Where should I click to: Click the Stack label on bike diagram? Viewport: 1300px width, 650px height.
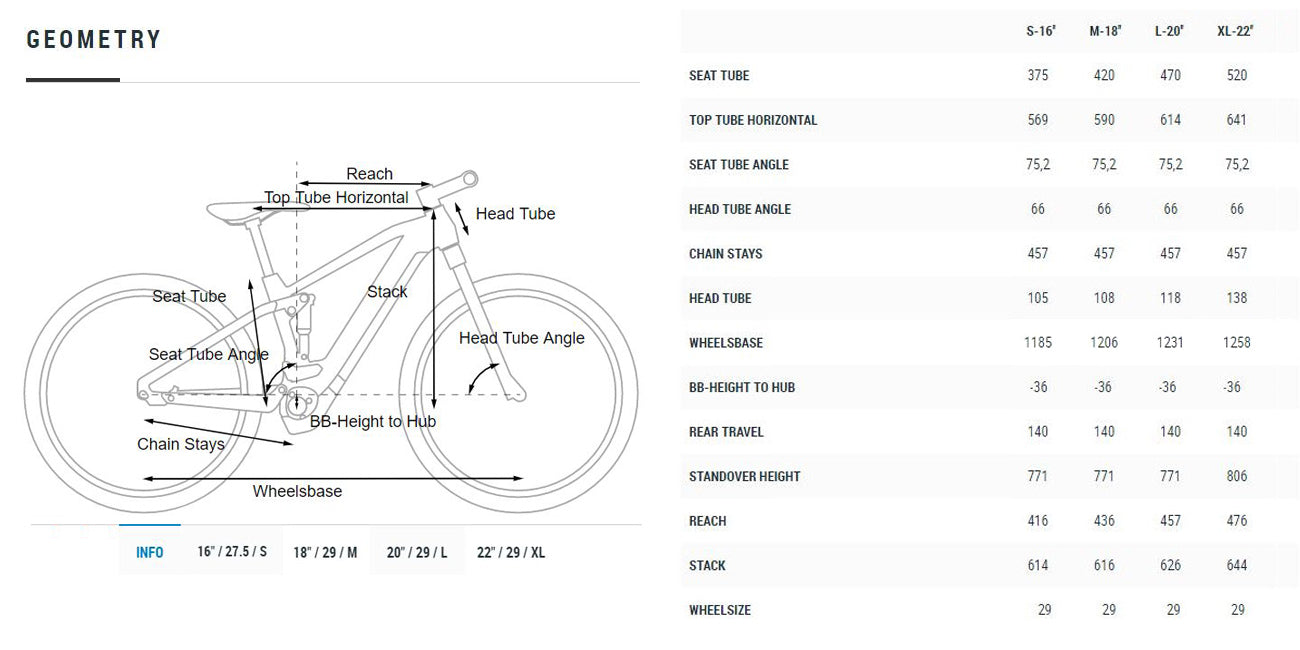(x=387, y=292)
